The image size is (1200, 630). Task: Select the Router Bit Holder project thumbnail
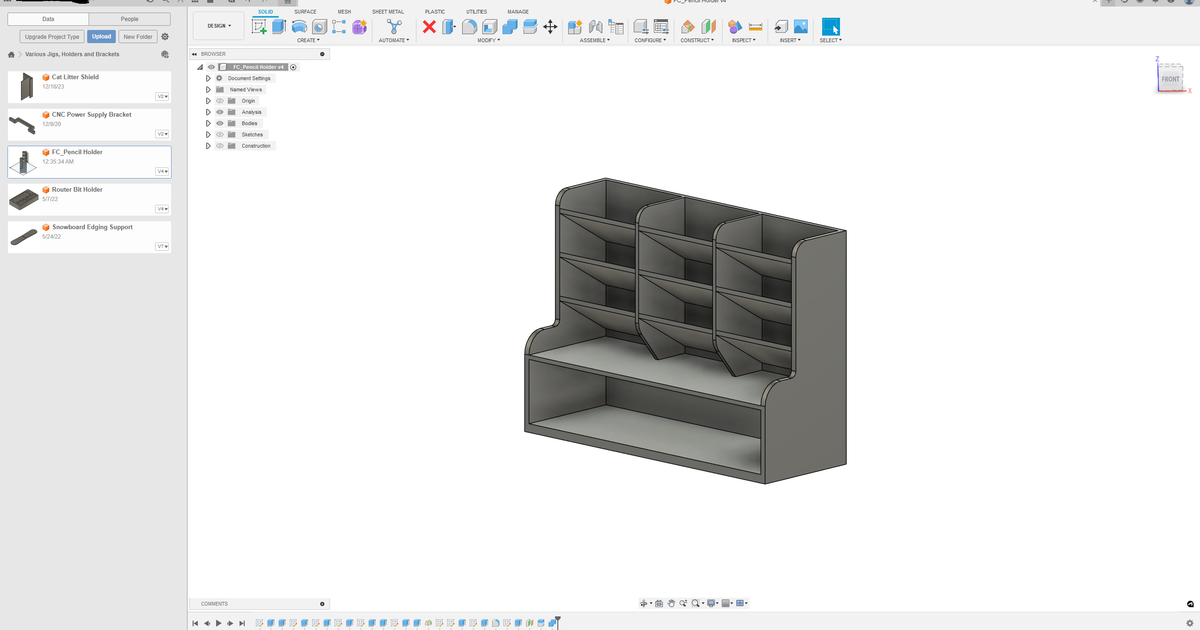coord(24,199)
